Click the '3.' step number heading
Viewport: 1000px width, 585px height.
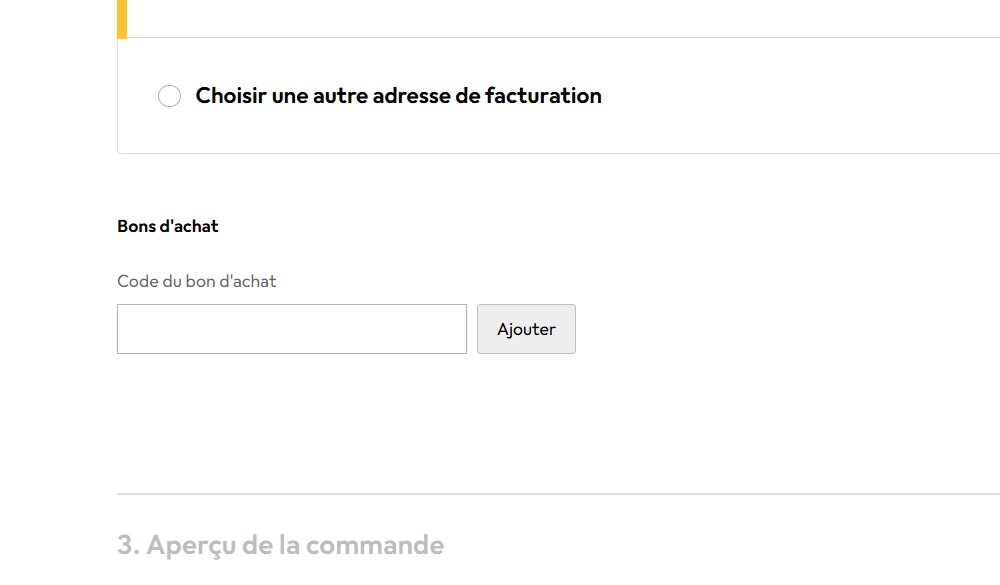(128, 544)
